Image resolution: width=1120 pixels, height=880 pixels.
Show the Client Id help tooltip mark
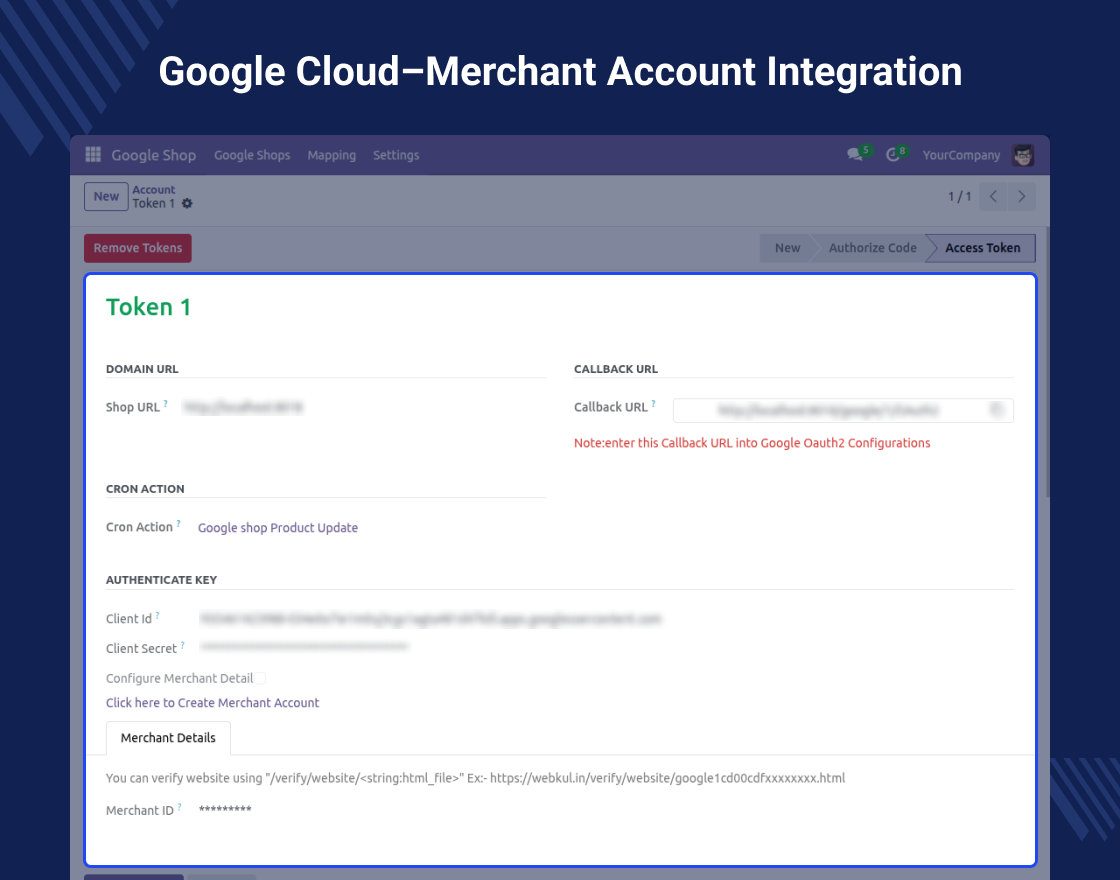157,615
